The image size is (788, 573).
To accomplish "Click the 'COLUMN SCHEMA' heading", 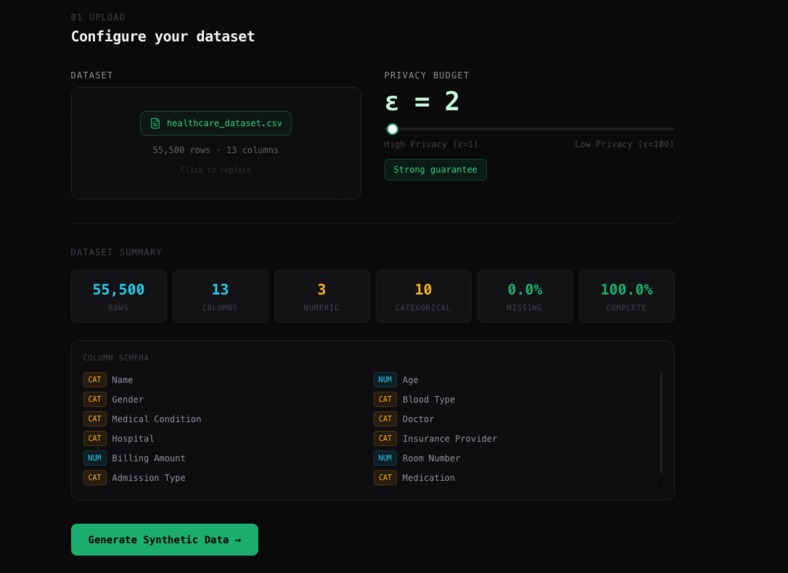I will click(x=116, y=358).
